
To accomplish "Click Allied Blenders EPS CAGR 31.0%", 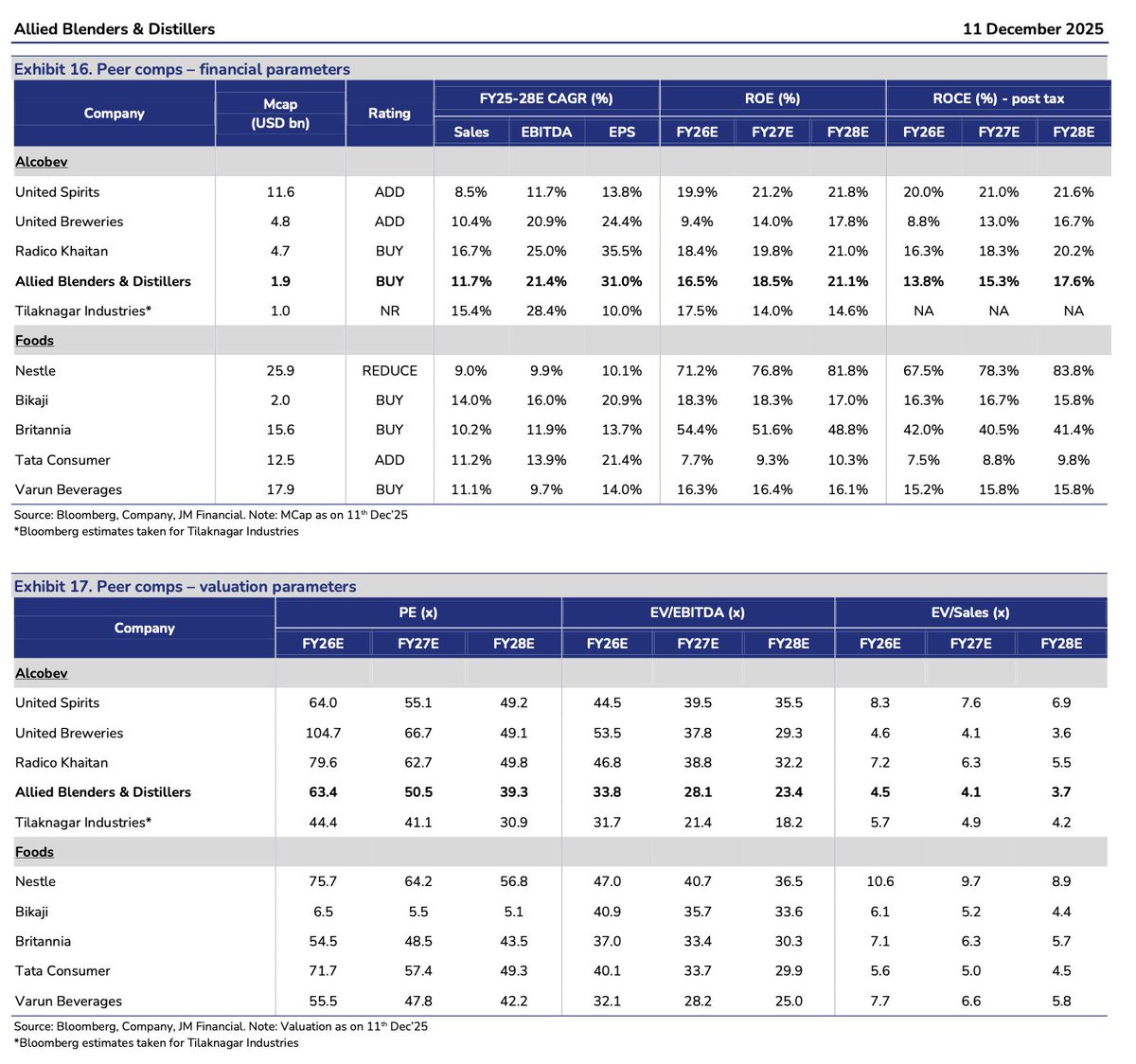I will pyautogui.click(x=622, y=281).
